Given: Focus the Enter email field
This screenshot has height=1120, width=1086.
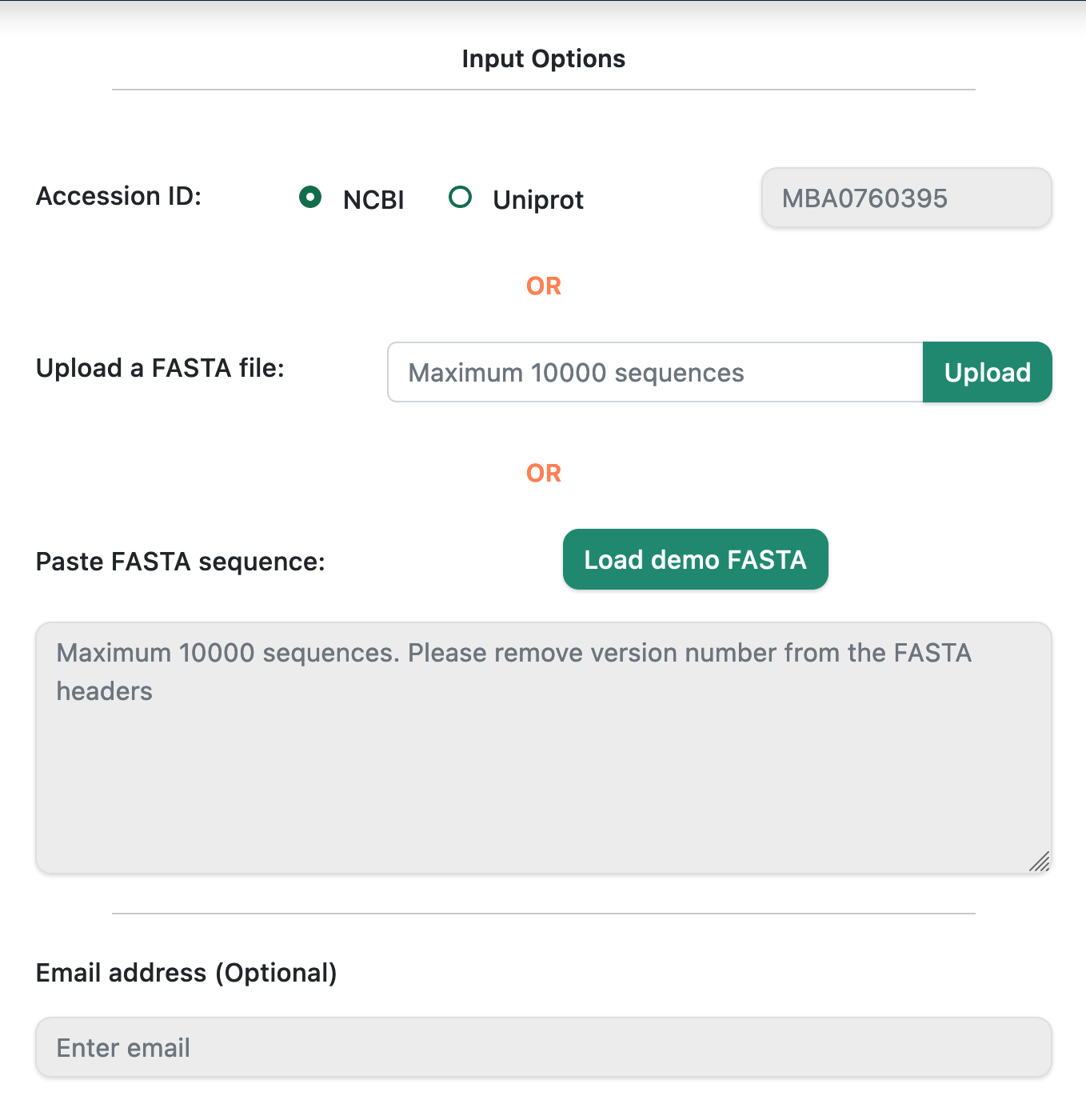Looking at the screenshot, I should (543, 1047).
